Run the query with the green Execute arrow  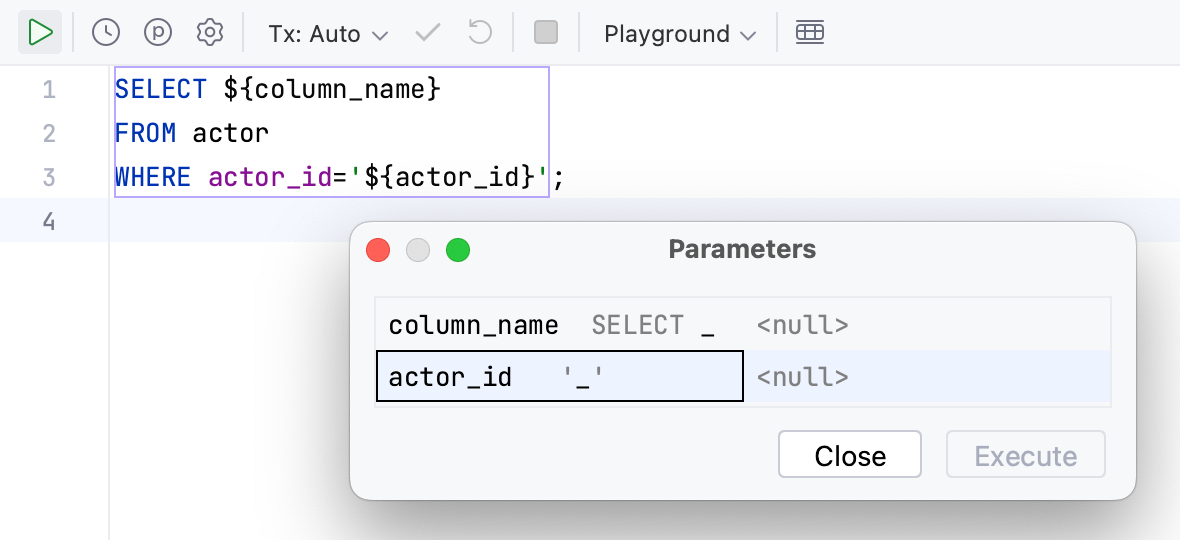(x=40, y=33)
